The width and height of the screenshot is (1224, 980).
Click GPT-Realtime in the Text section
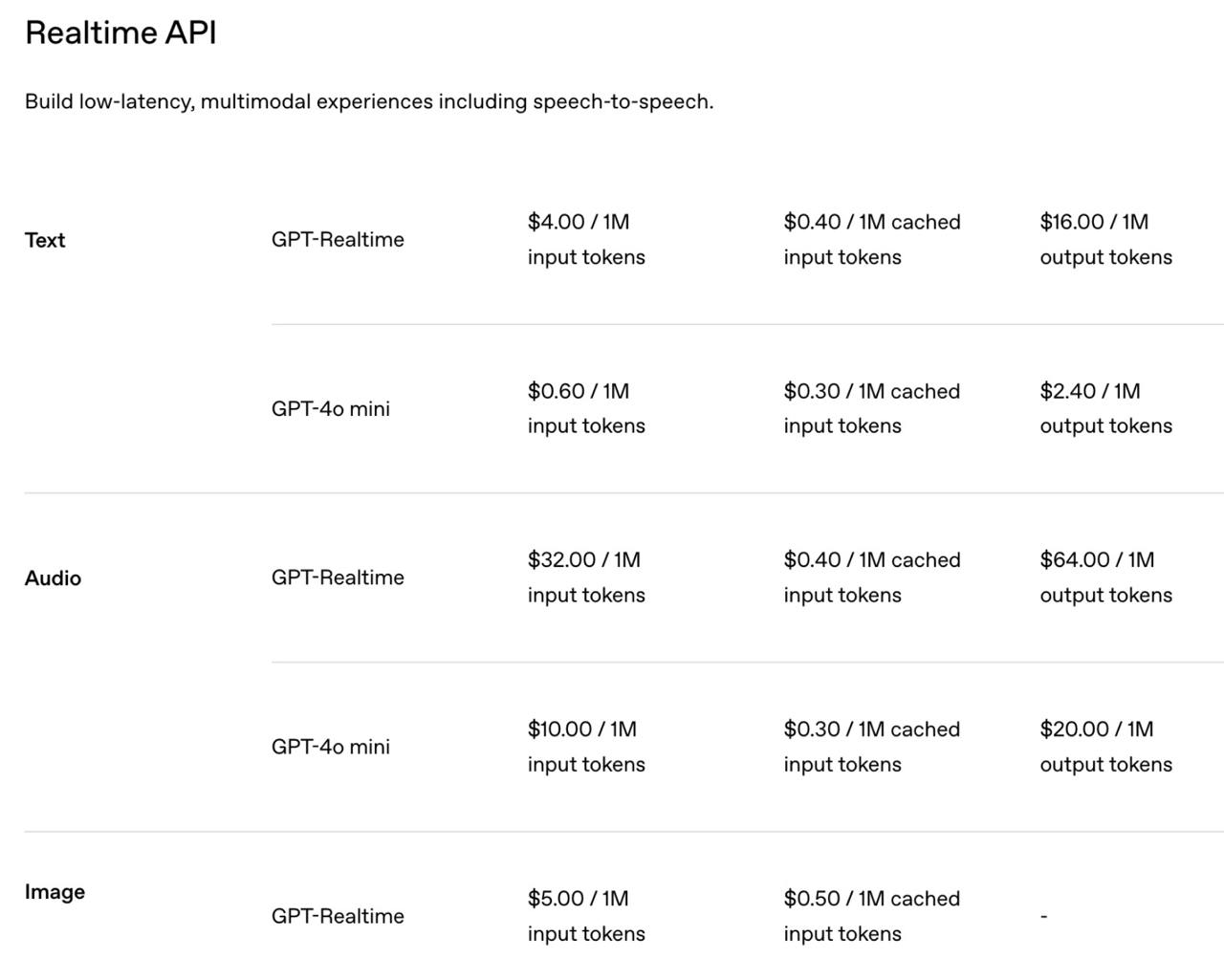338,239
